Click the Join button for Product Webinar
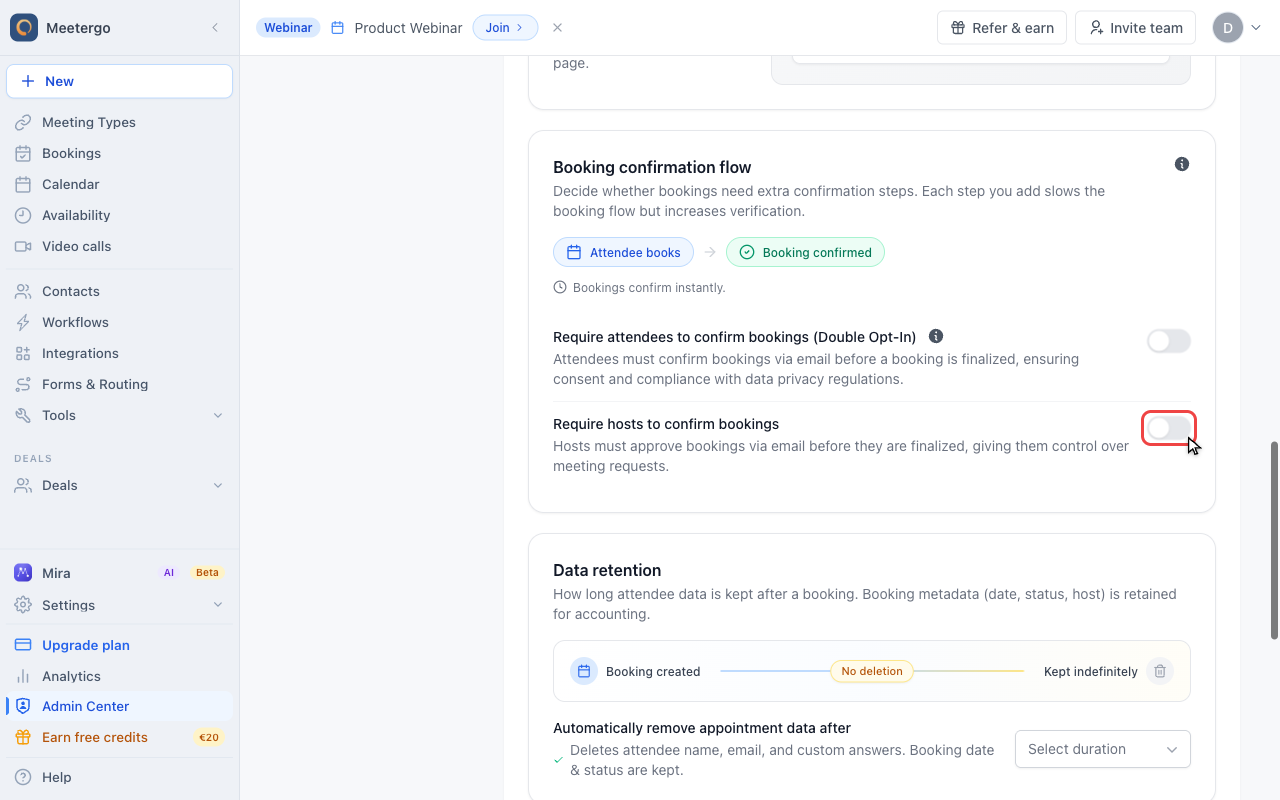 pos(505,28)
